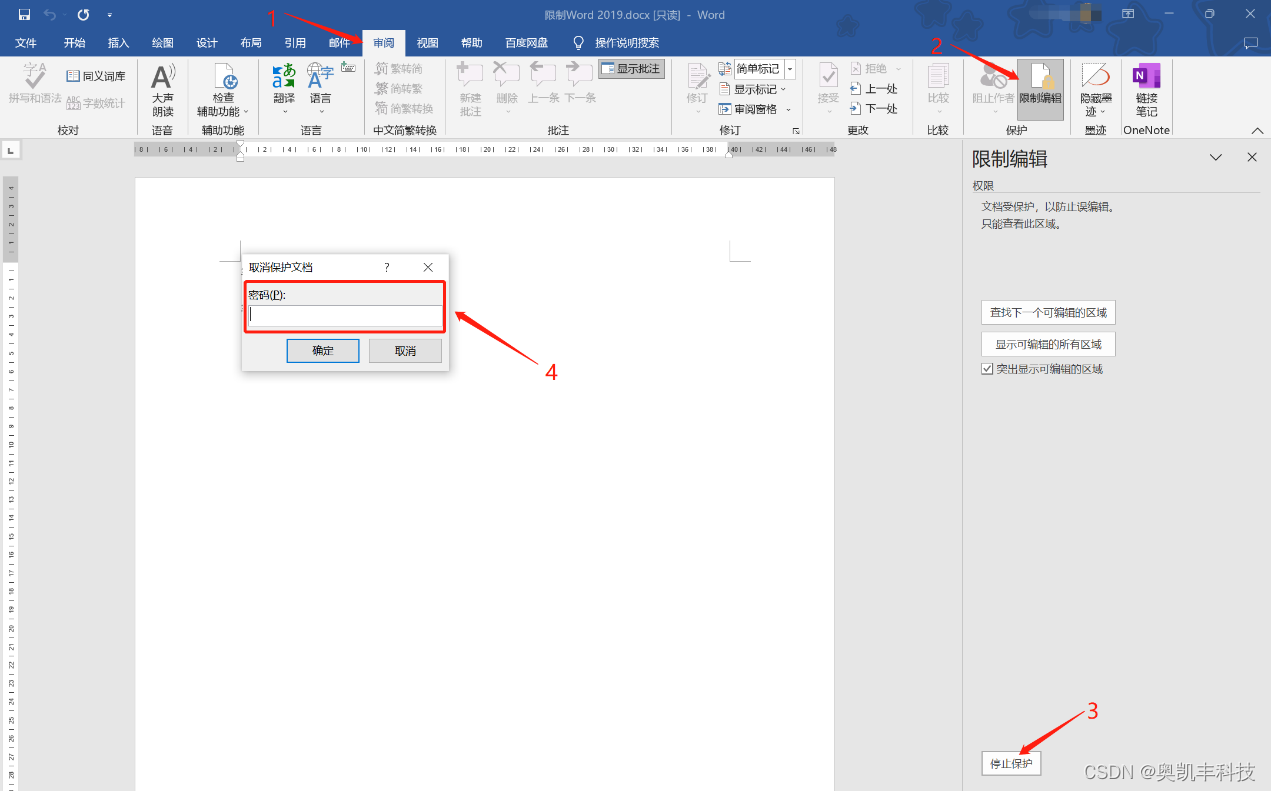Open the 百度网盘 ribbon tab
The width and height of the screenshot is (1271, 791).
pyautogui.click(x=527, y=43)
